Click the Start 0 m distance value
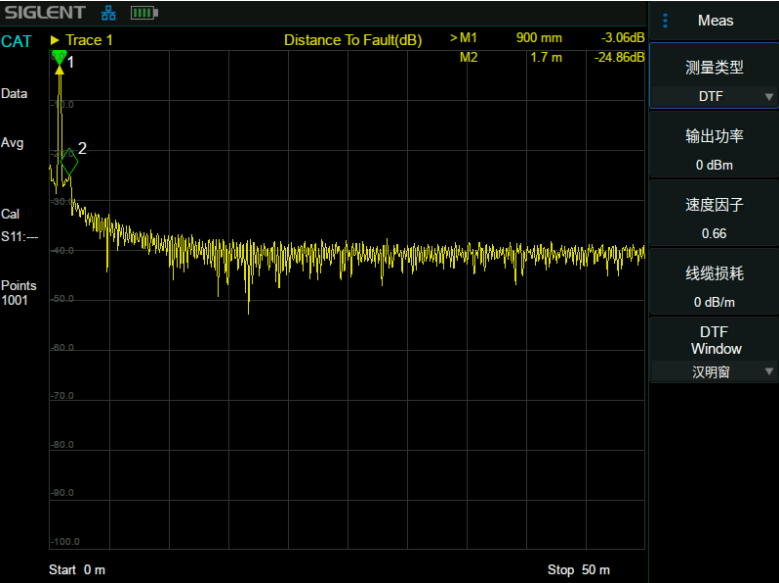Image resolution: width=779 pixels, height=583 pixels. [x=77, y=570]
